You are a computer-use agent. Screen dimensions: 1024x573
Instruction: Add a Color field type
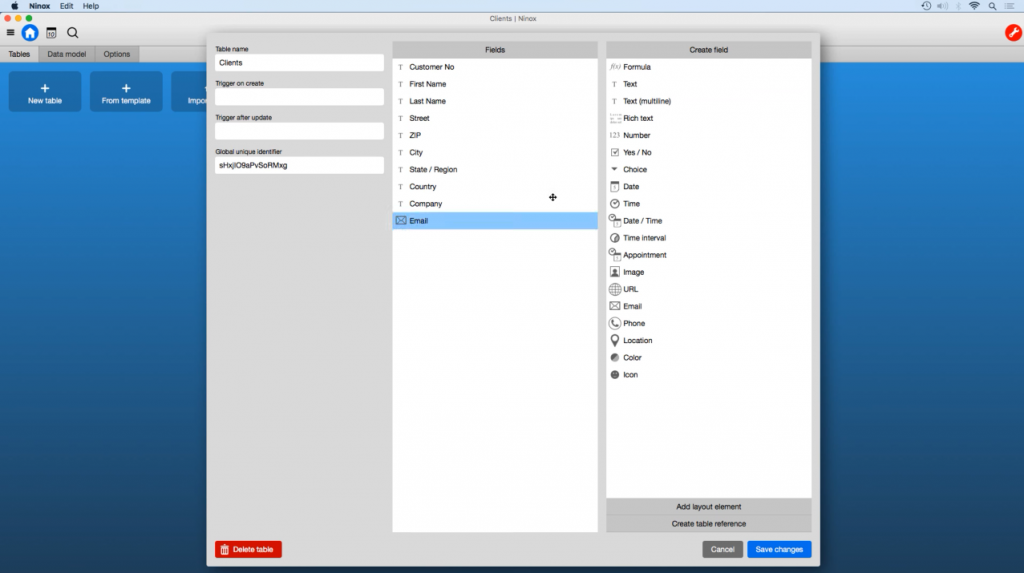click(x=632, y=357)
